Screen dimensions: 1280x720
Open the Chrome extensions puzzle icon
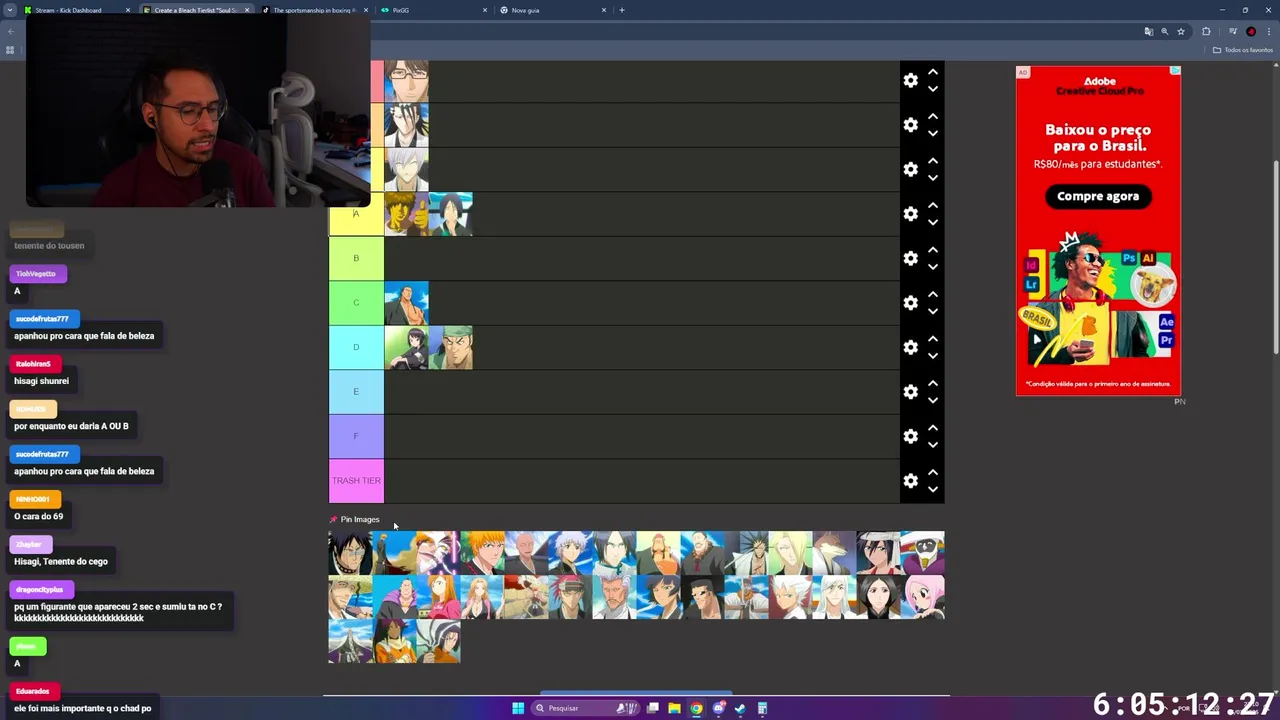(1206, 31)
